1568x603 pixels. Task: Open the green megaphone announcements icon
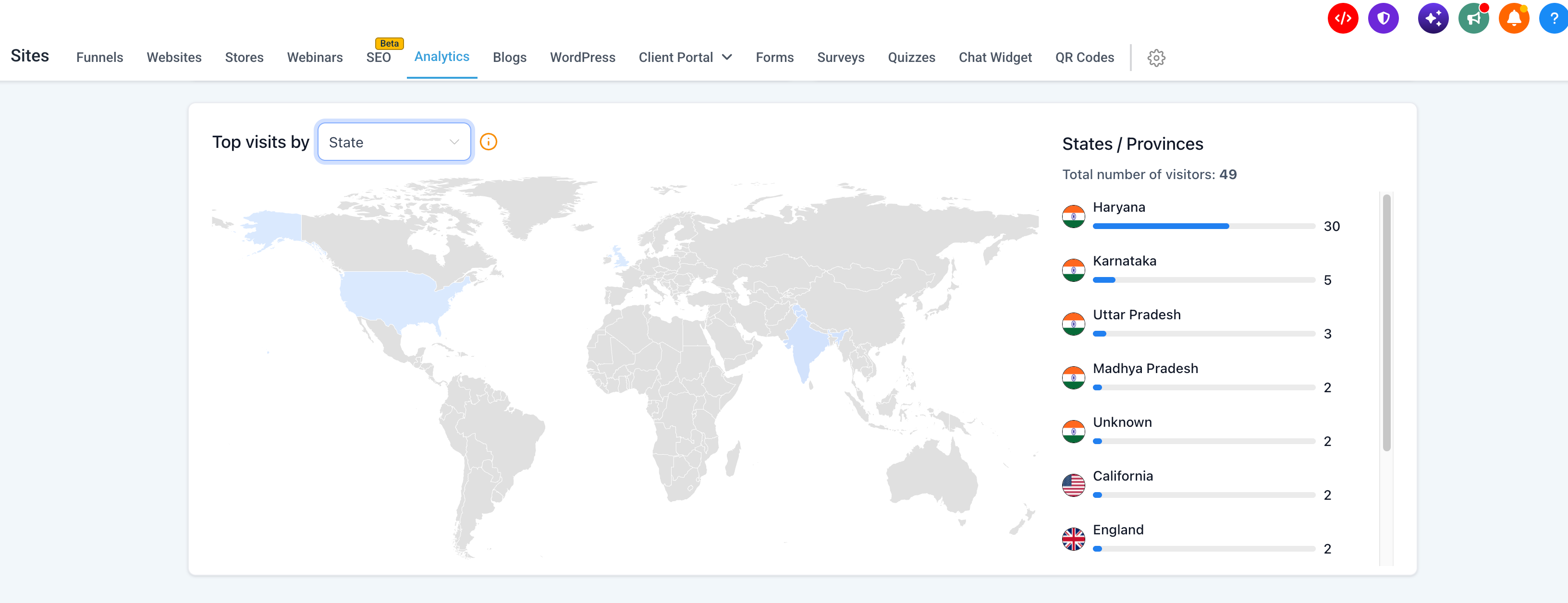coord(1474,18)
